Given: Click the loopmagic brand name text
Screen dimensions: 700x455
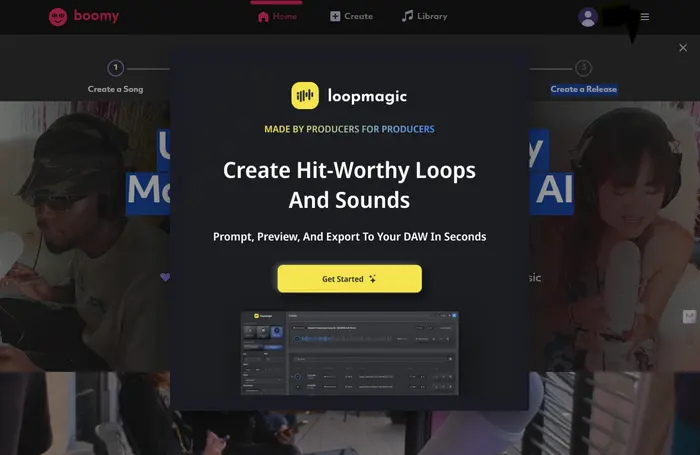Looking at the screenshot, I should (367, 96).
